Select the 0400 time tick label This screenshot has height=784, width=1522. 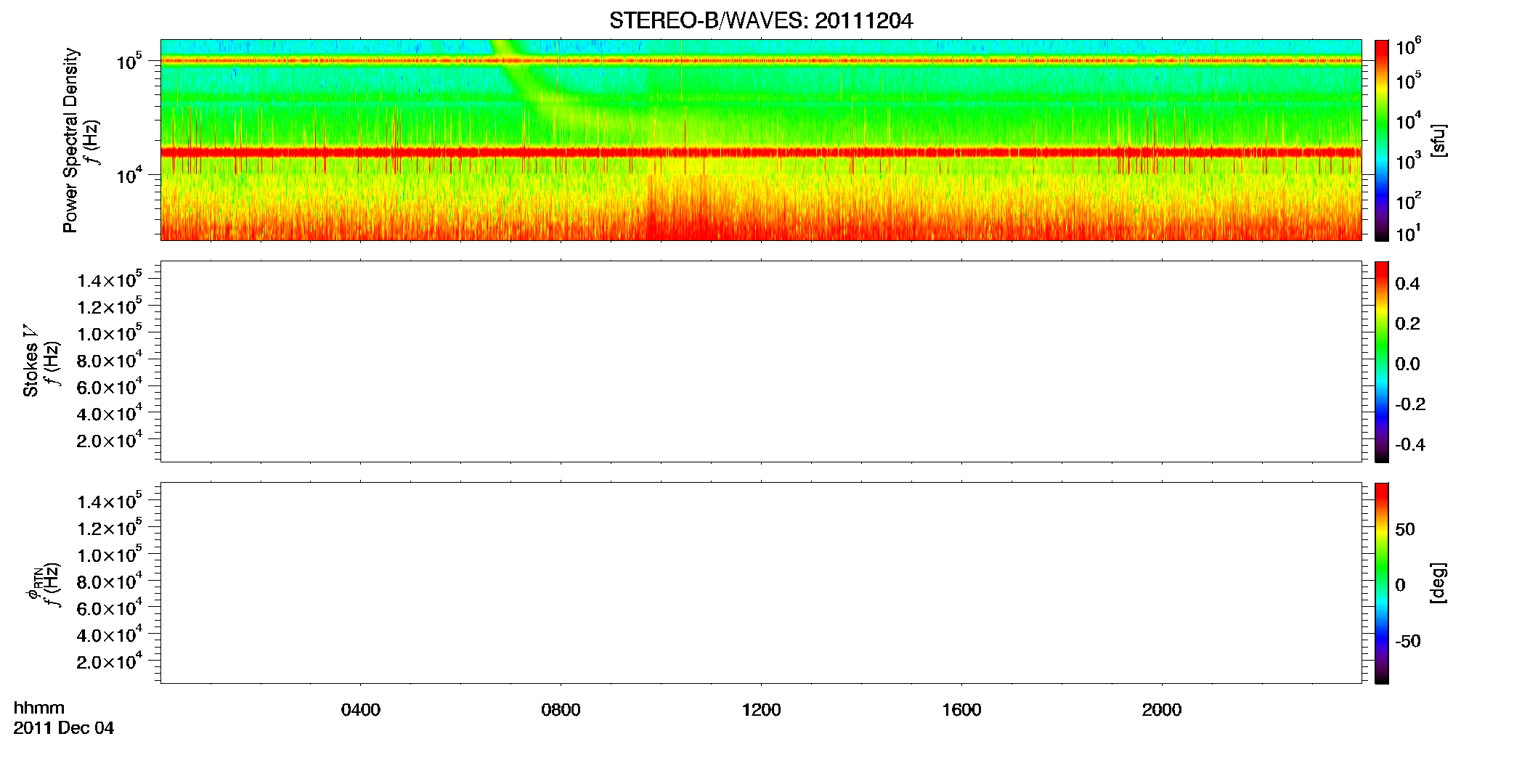click(361, 710)
